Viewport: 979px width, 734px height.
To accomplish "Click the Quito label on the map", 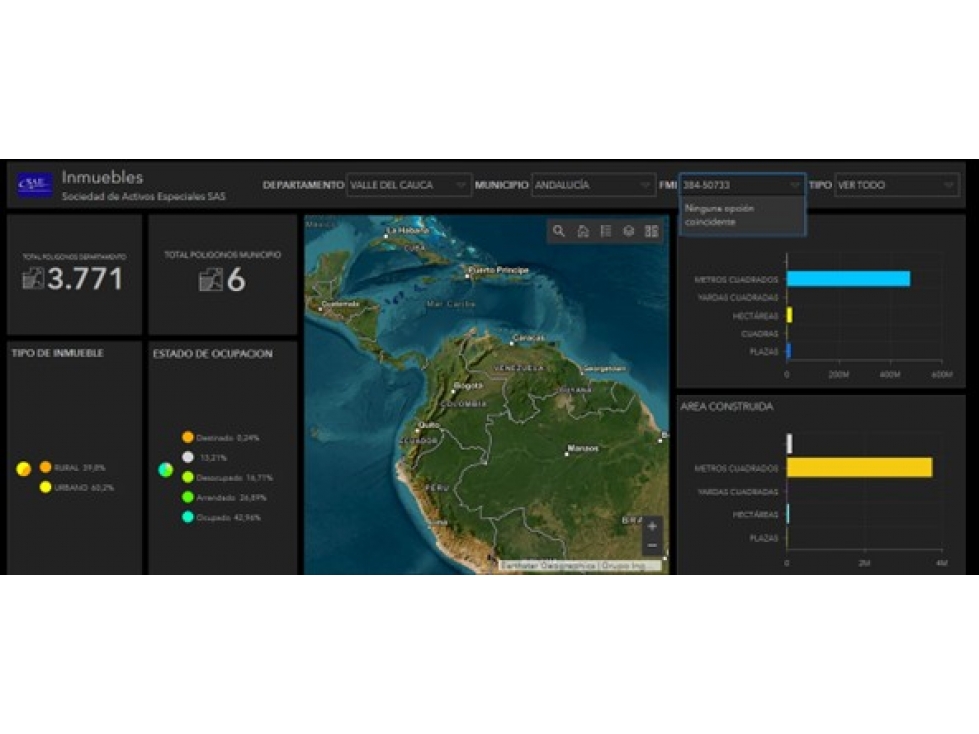I will pos(430,424).
